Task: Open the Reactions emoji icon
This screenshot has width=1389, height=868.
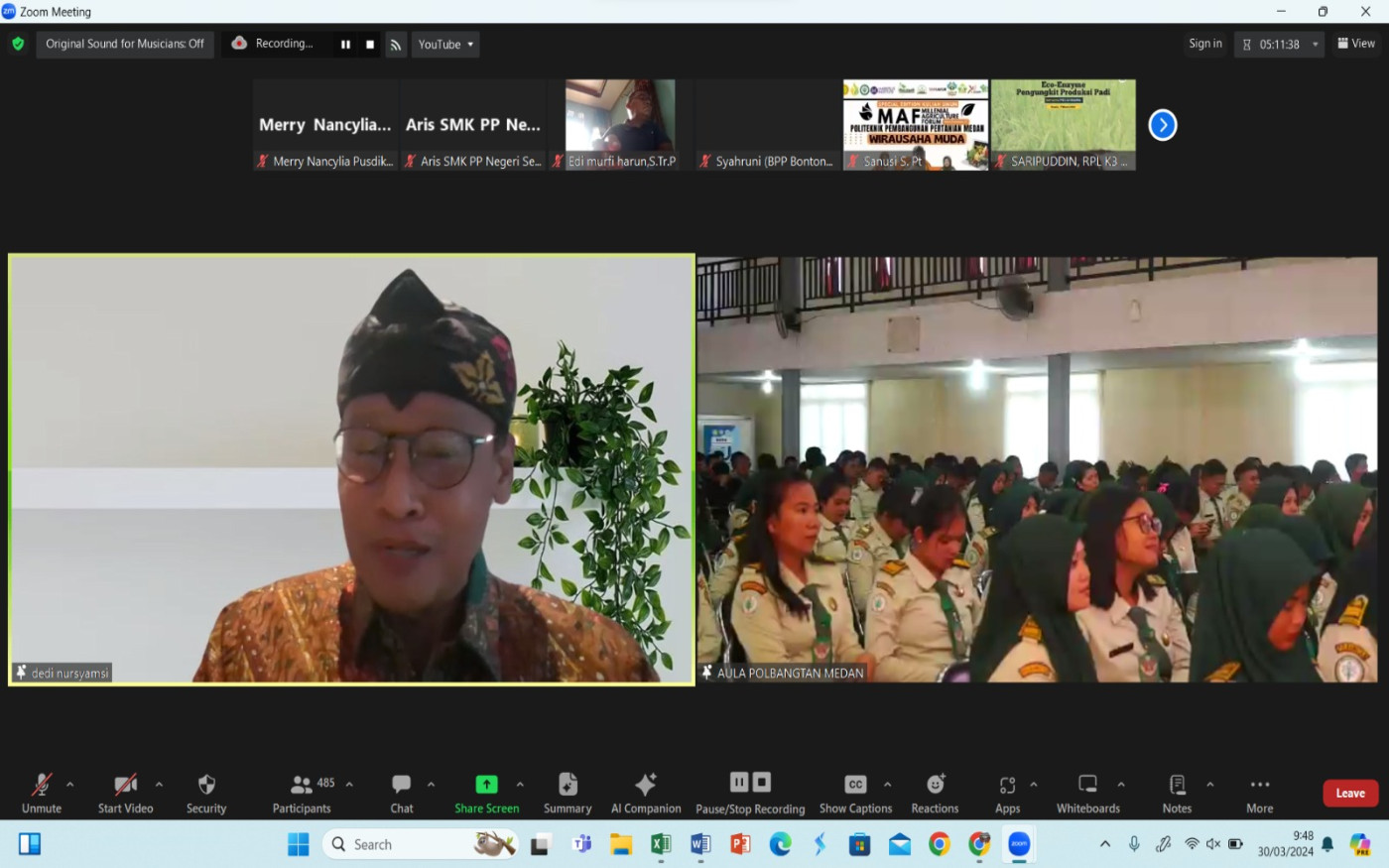Action: [935, 786]
